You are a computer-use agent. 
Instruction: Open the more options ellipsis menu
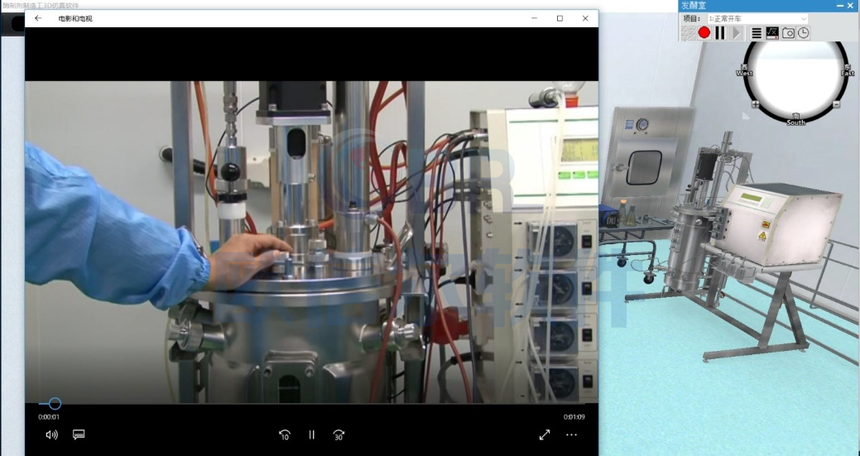click(x=572, y=435)
